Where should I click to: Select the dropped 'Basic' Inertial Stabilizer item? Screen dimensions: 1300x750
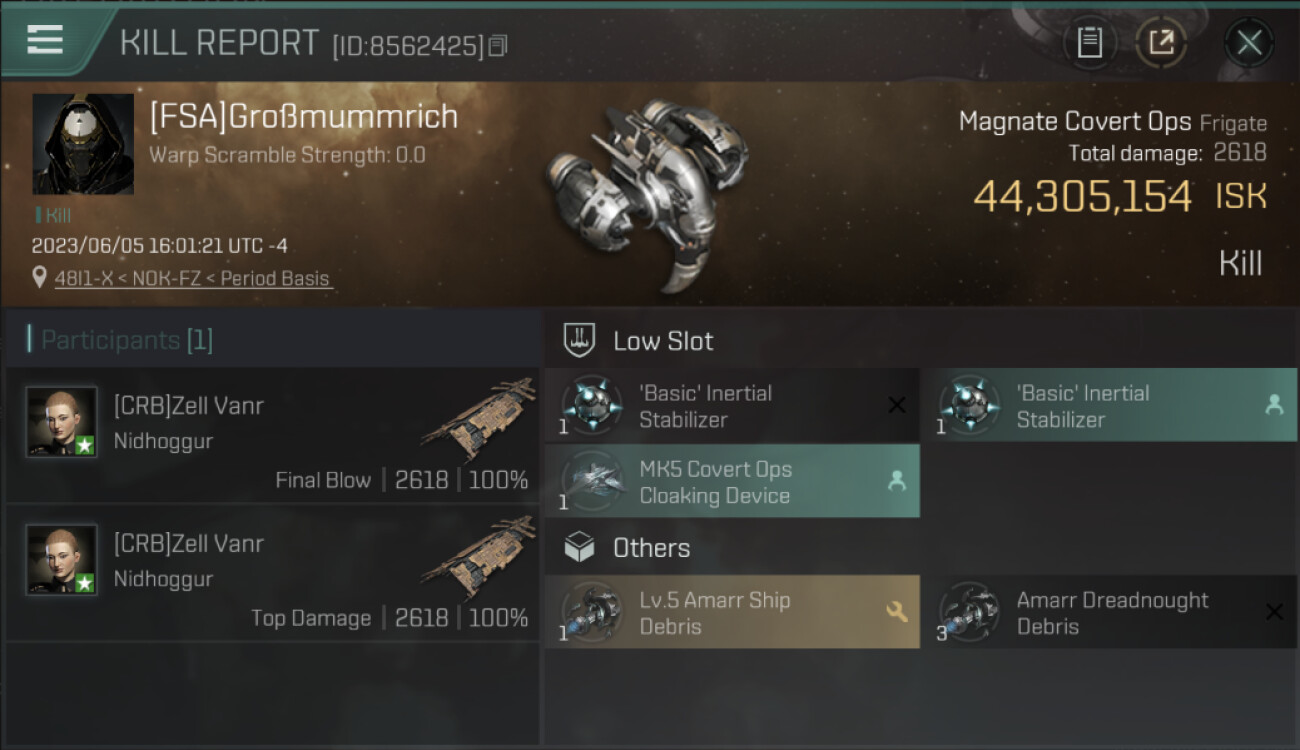[1108, 406]
